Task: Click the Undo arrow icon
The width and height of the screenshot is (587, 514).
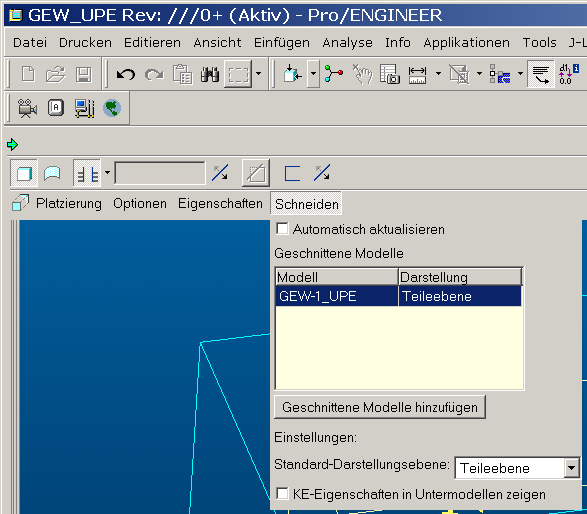Action: 126,74
